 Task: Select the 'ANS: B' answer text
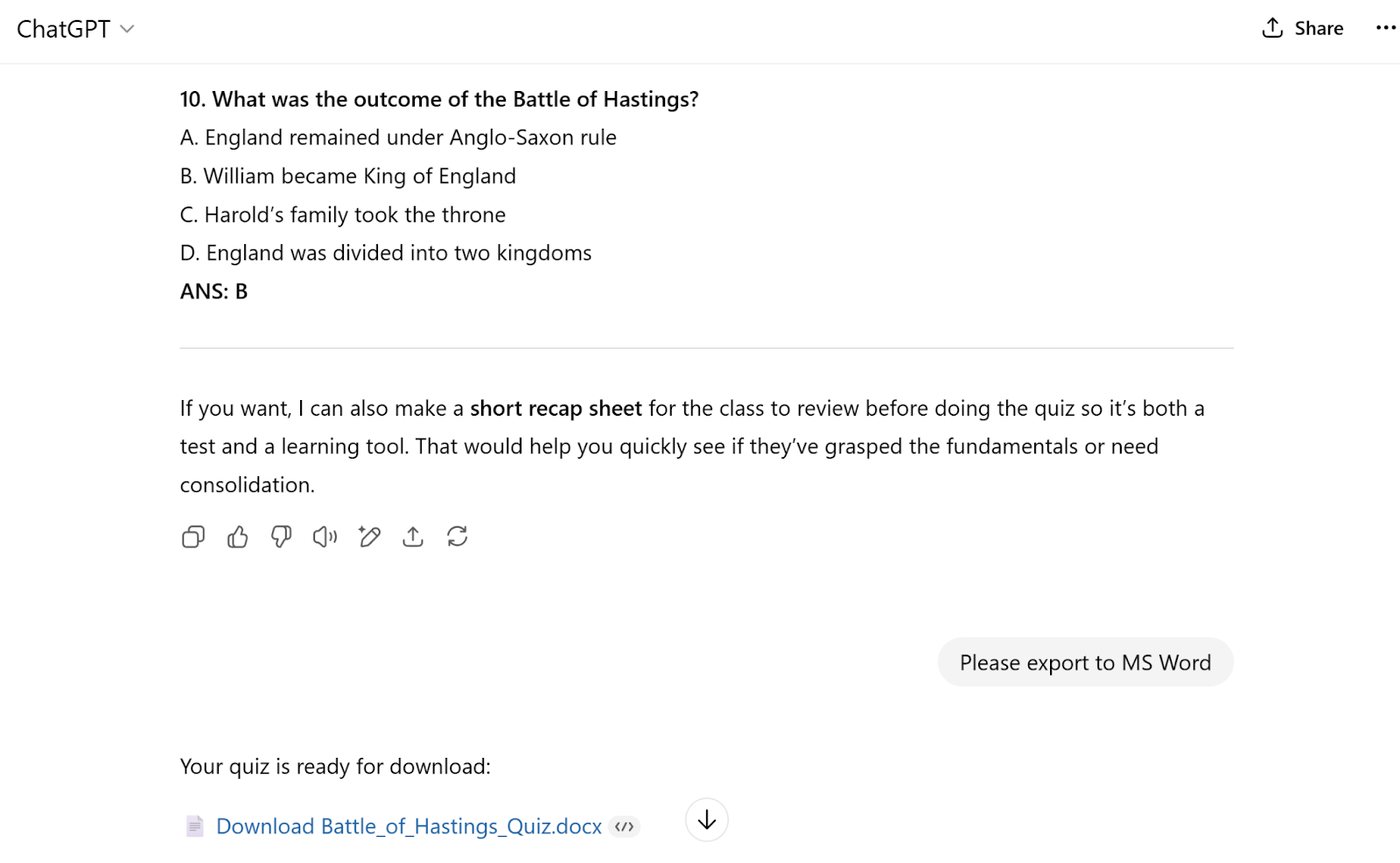coord(213,291)
